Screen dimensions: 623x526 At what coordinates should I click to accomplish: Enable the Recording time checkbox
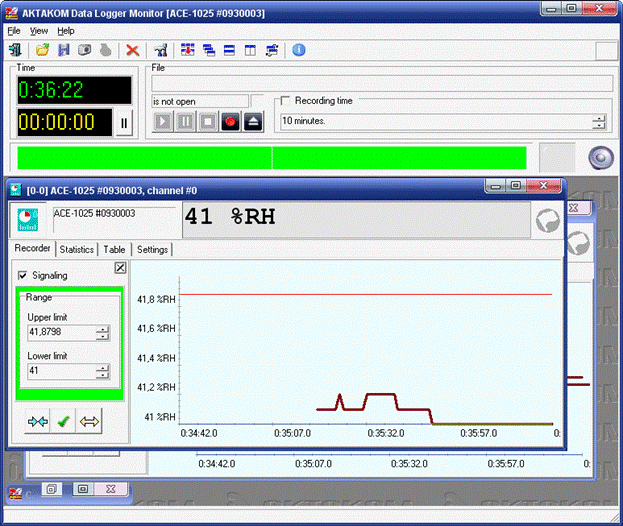click(286, 101)
